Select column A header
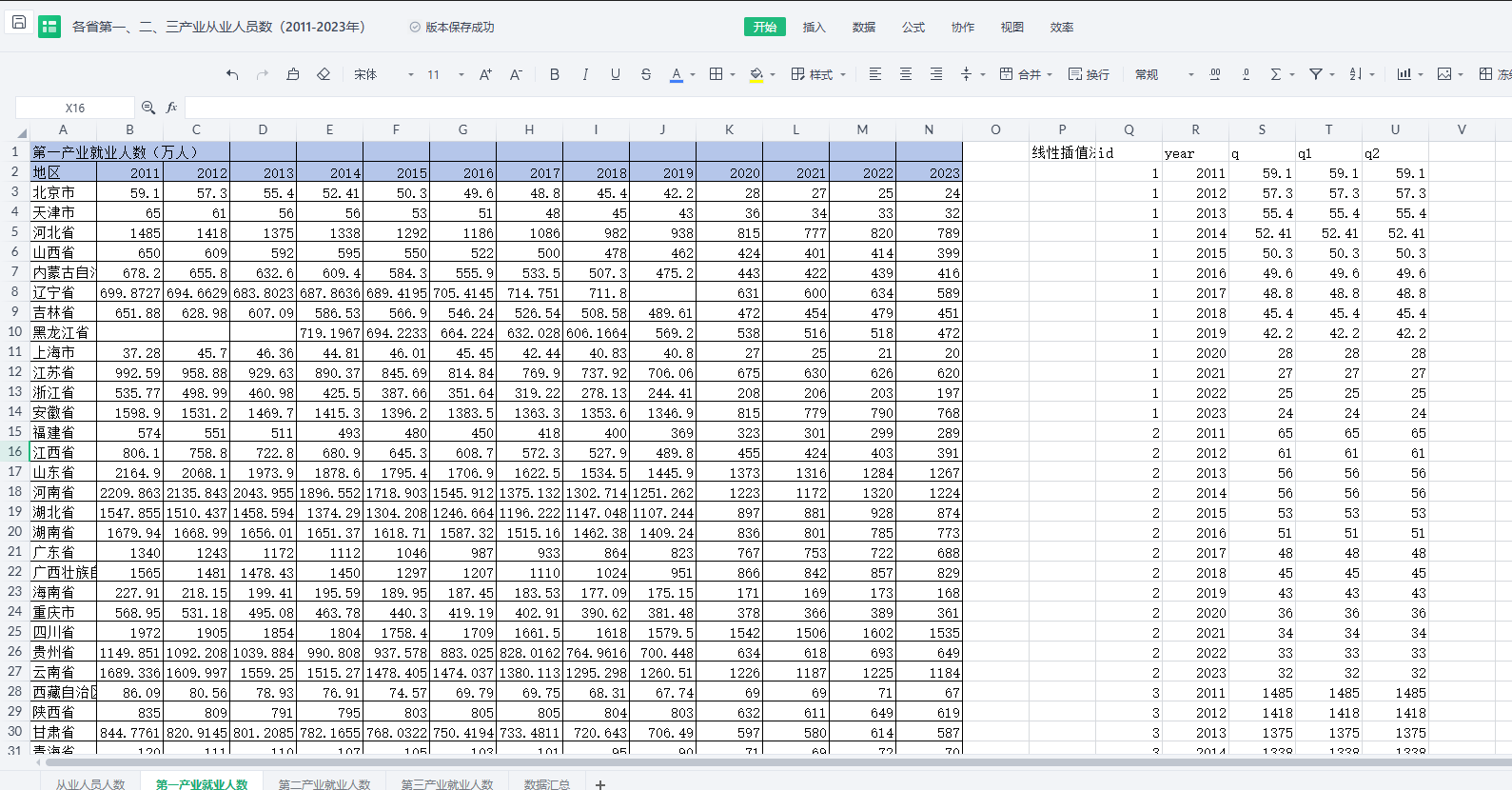The image size is (1512, 790). click(63, 129)
